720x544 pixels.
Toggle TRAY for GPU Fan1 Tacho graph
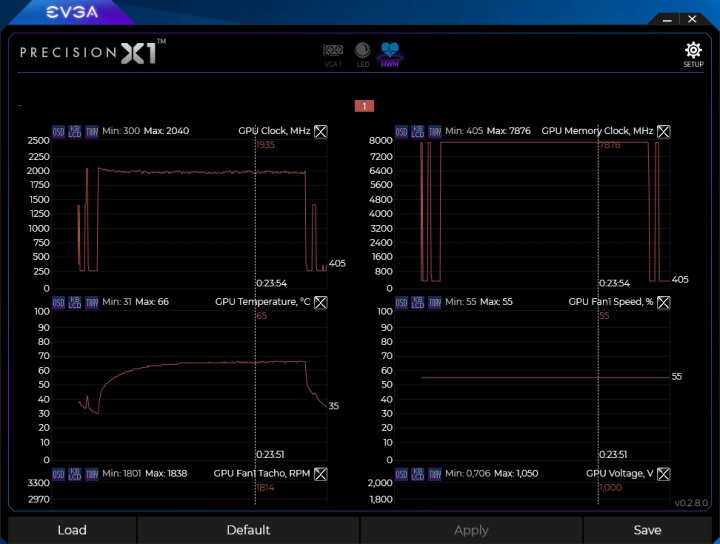[x=92, y=474]
